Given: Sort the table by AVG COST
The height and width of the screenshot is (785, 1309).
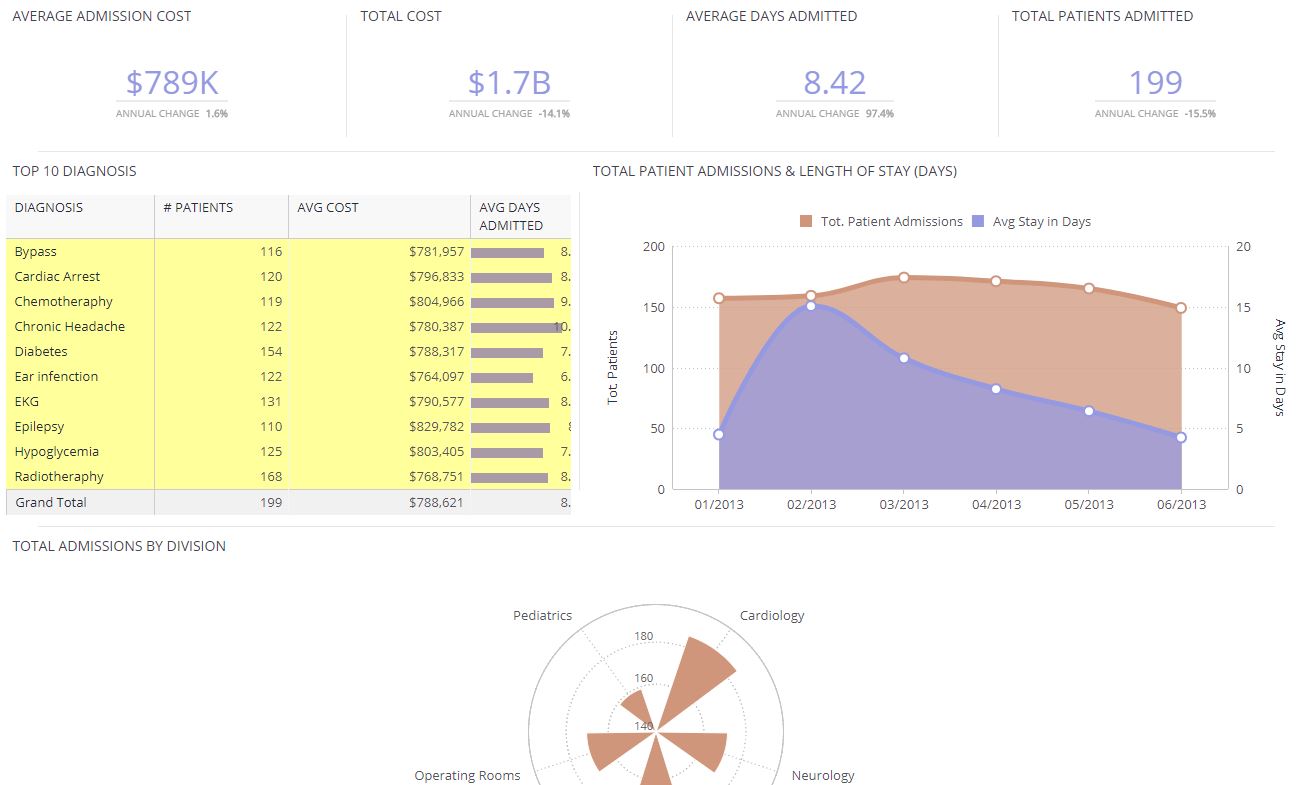Looking at the screenshot, I should tap(328, 207).
